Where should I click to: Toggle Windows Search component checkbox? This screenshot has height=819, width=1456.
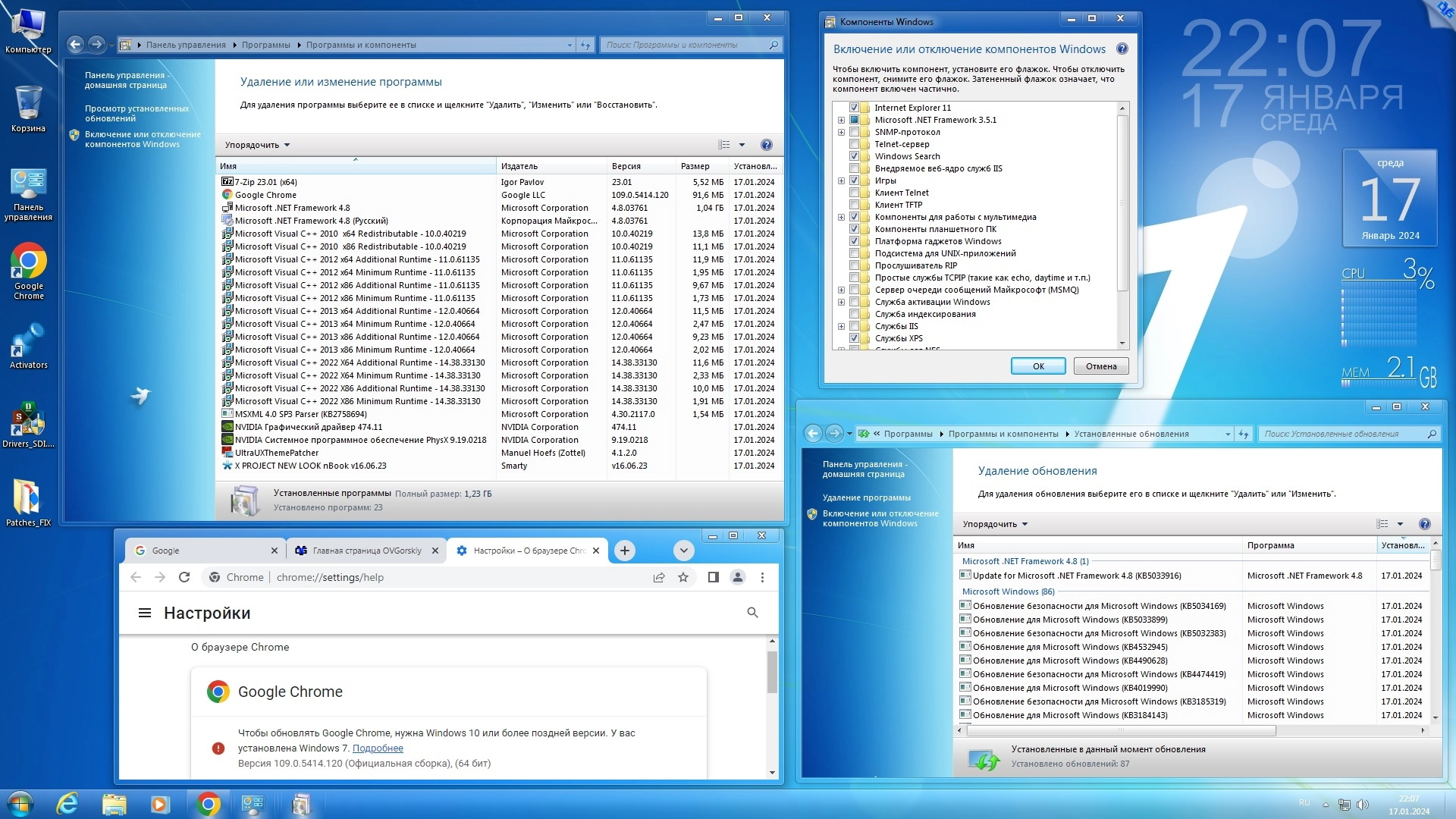(854, 156)
